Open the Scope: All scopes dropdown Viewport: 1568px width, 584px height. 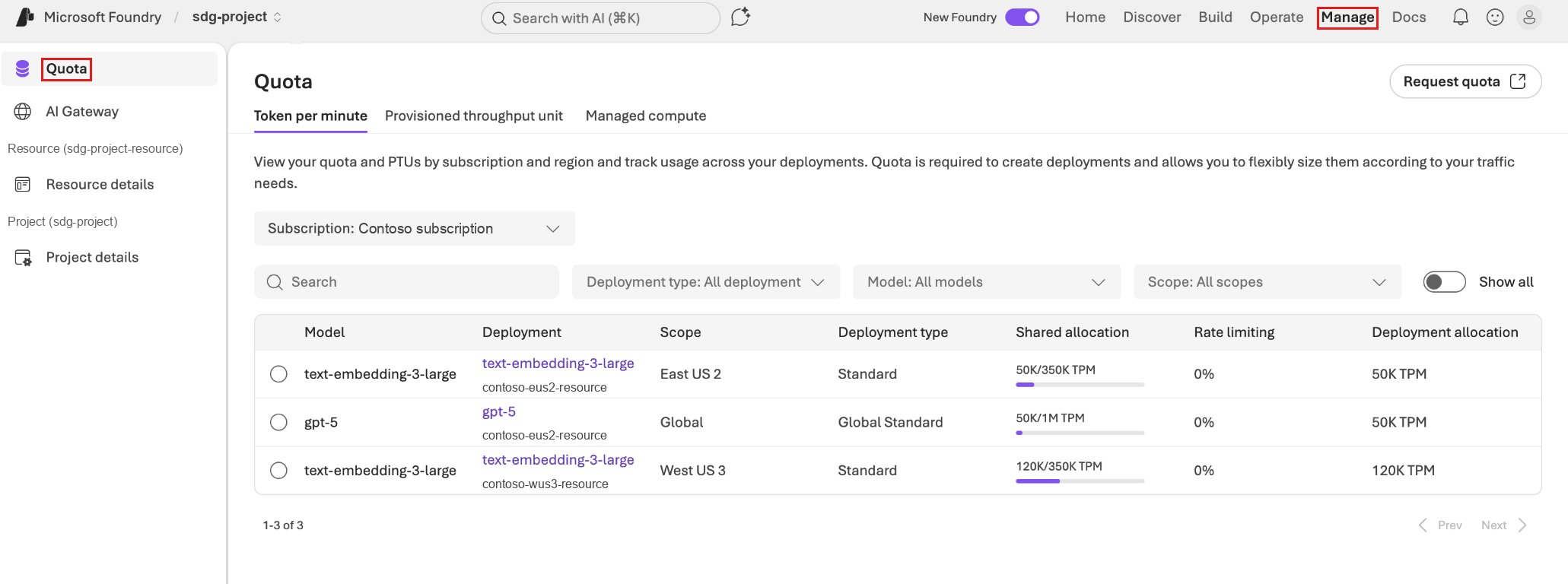coord(1267,282)
